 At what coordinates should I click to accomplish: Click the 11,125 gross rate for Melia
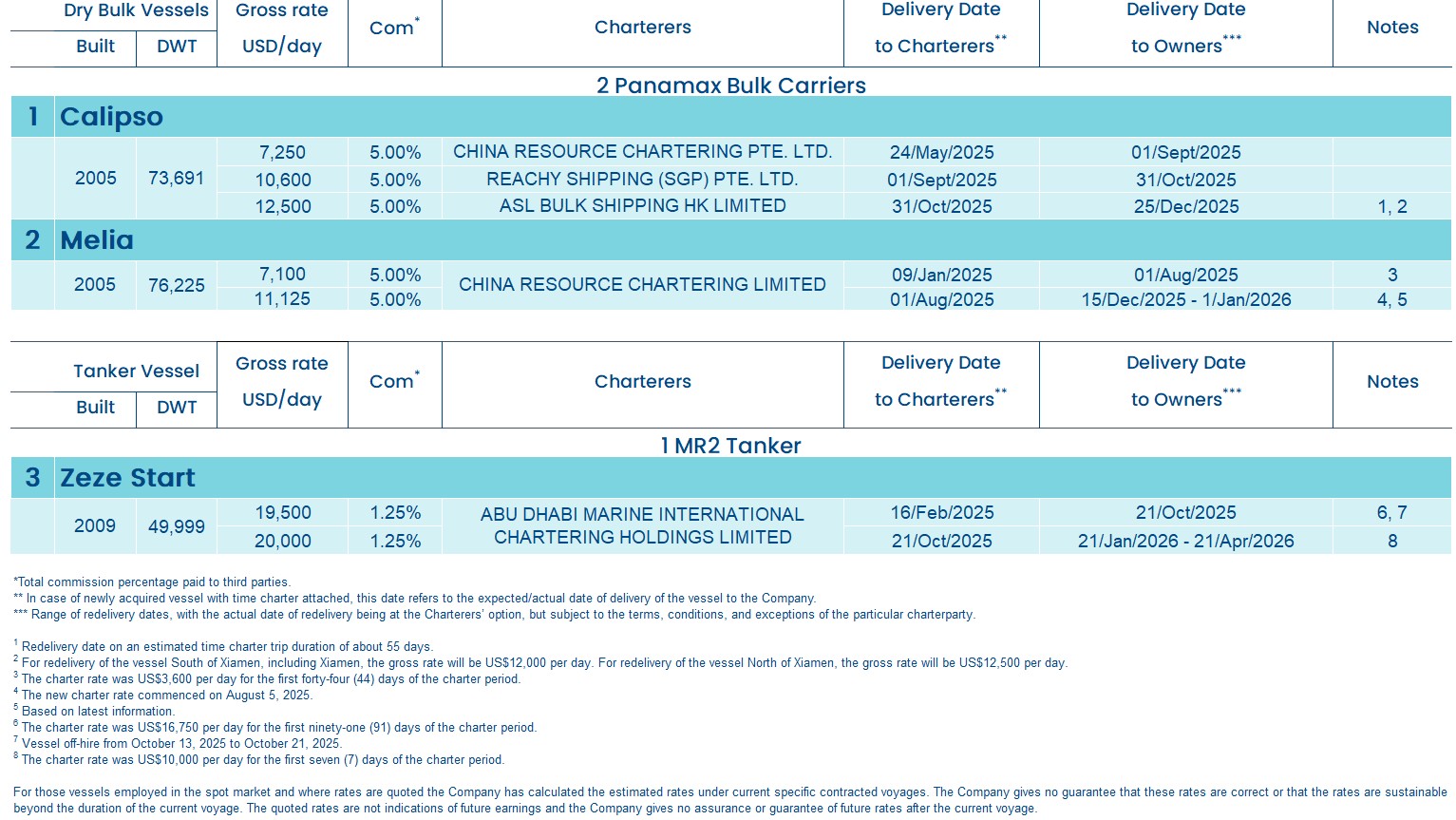tap(282, 299)
